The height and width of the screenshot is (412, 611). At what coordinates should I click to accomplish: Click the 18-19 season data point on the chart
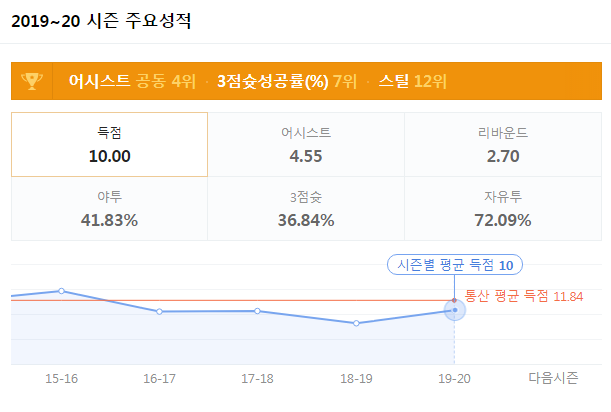pyautogui.click(x=356, y=323)
